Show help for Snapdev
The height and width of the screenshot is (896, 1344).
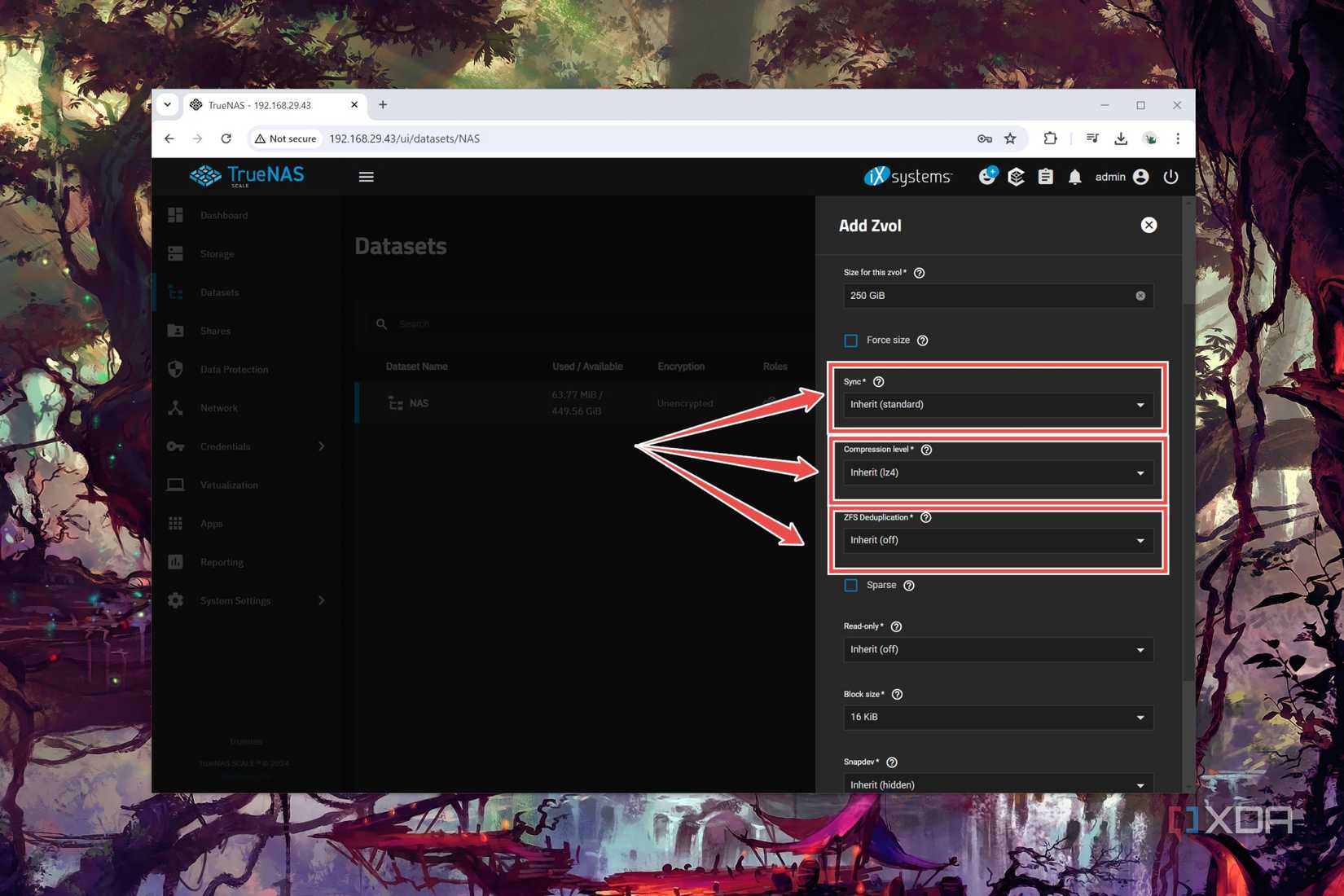(x=892, y=762)
